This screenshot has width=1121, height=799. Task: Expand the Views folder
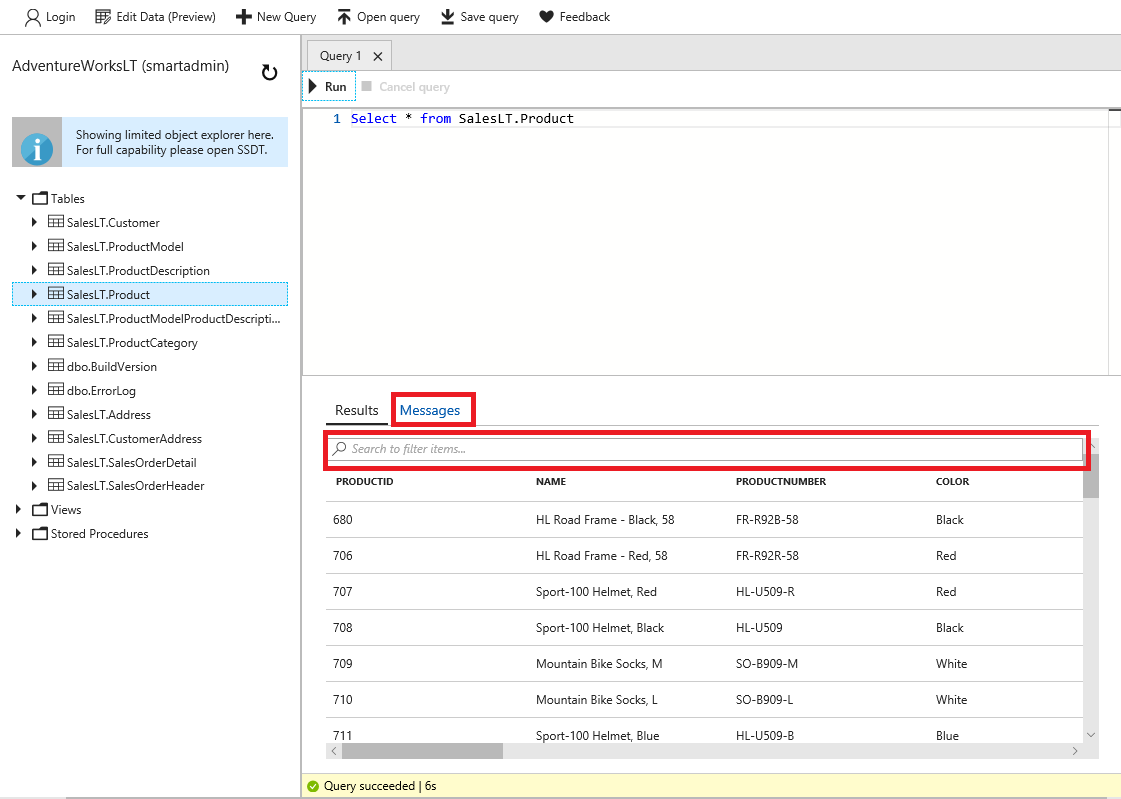[x=19, y=510]
